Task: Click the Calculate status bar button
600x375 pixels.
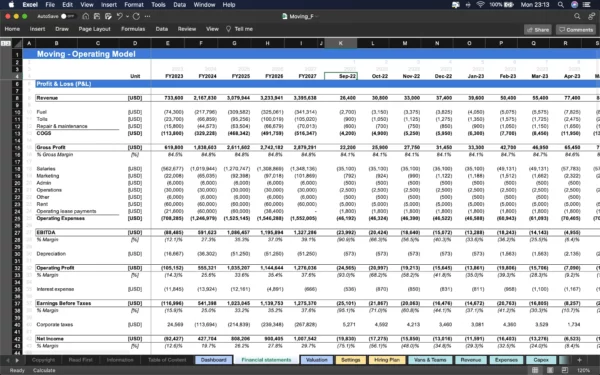Action: (x=44, y=370)
